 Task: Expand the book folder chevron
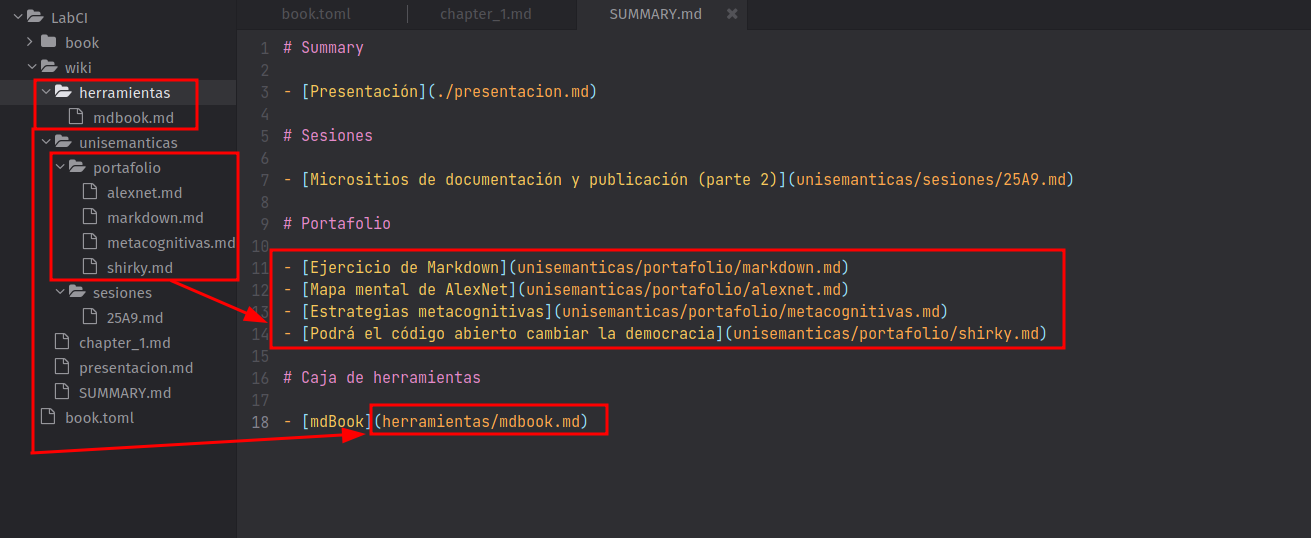32,42
